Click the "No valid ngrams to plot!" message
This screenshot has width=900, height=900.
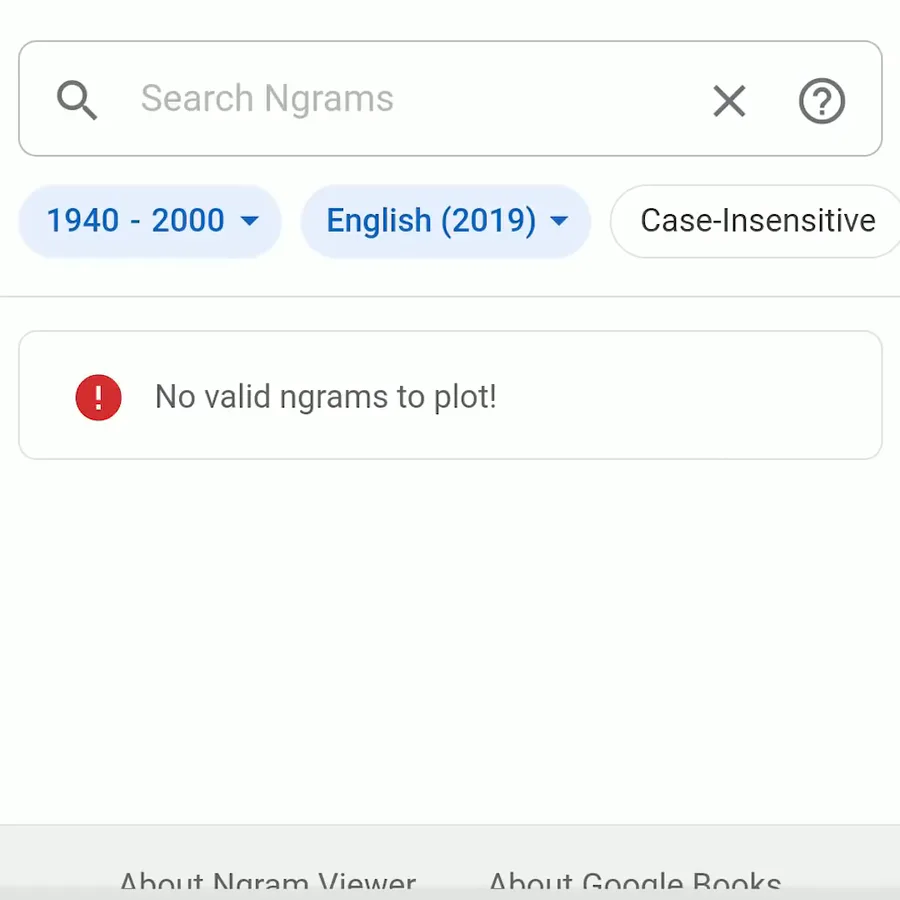(325, 397)
